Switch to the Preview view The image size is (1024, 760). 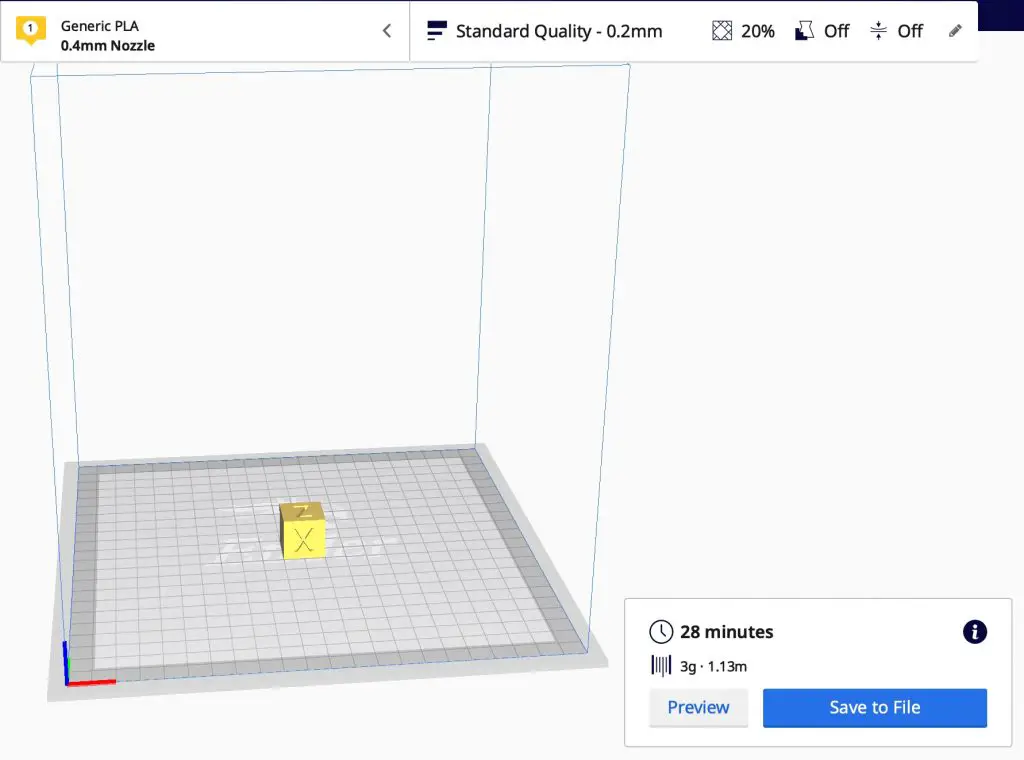point(698,707)
